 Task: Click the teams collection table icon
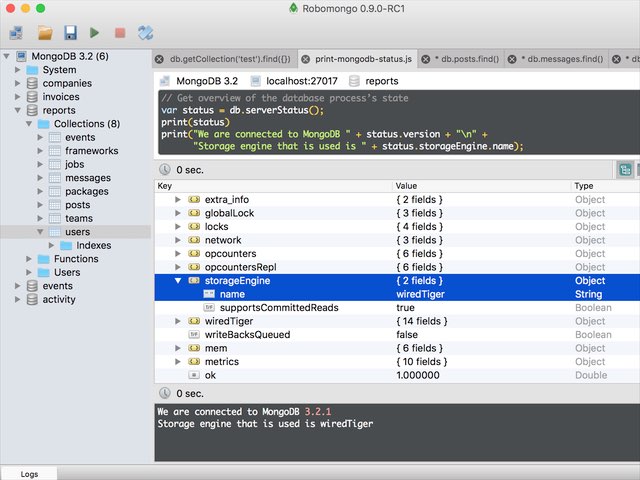55,218
